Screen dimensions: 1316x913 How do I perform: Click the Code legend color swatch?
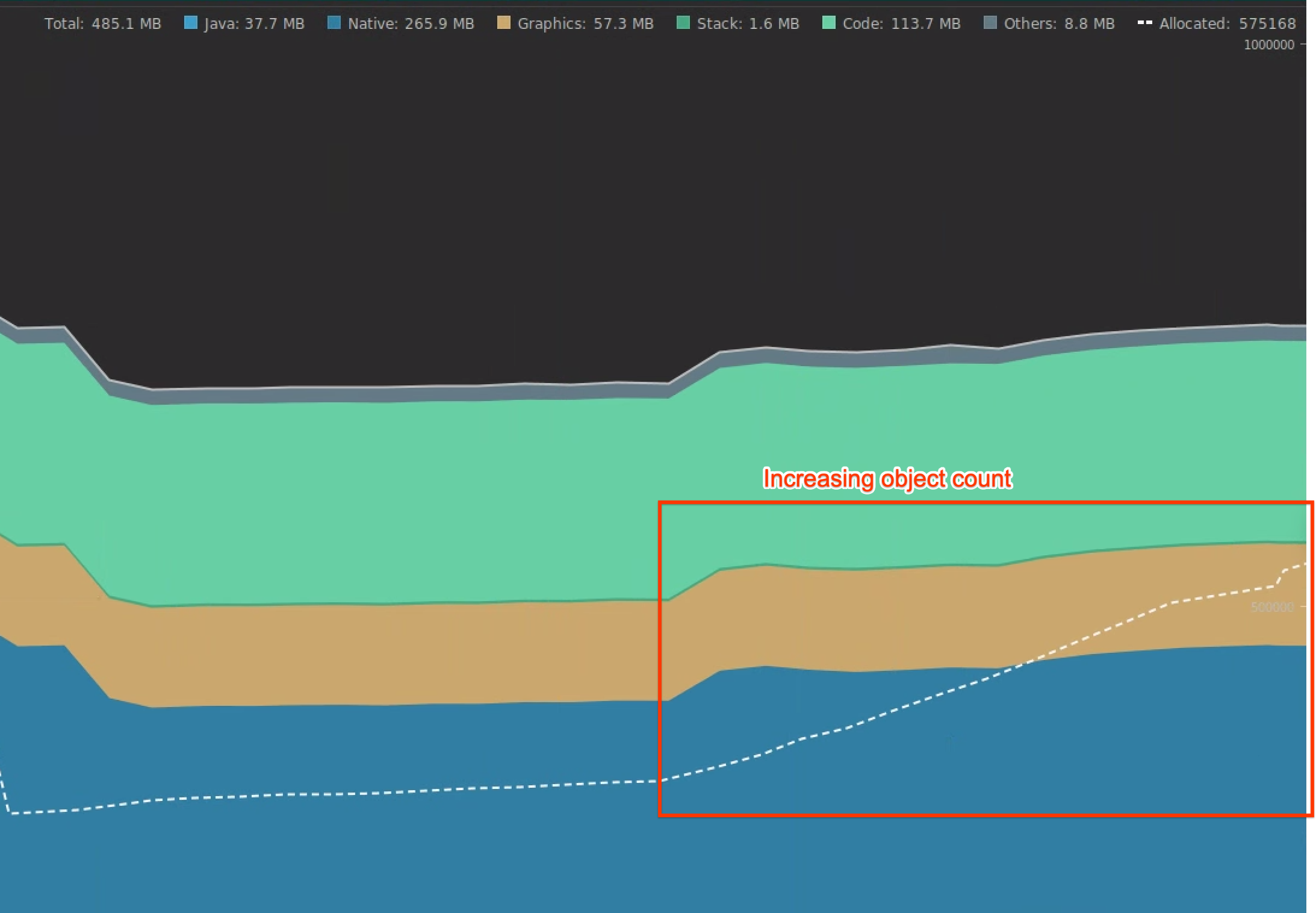pos(828,23)
